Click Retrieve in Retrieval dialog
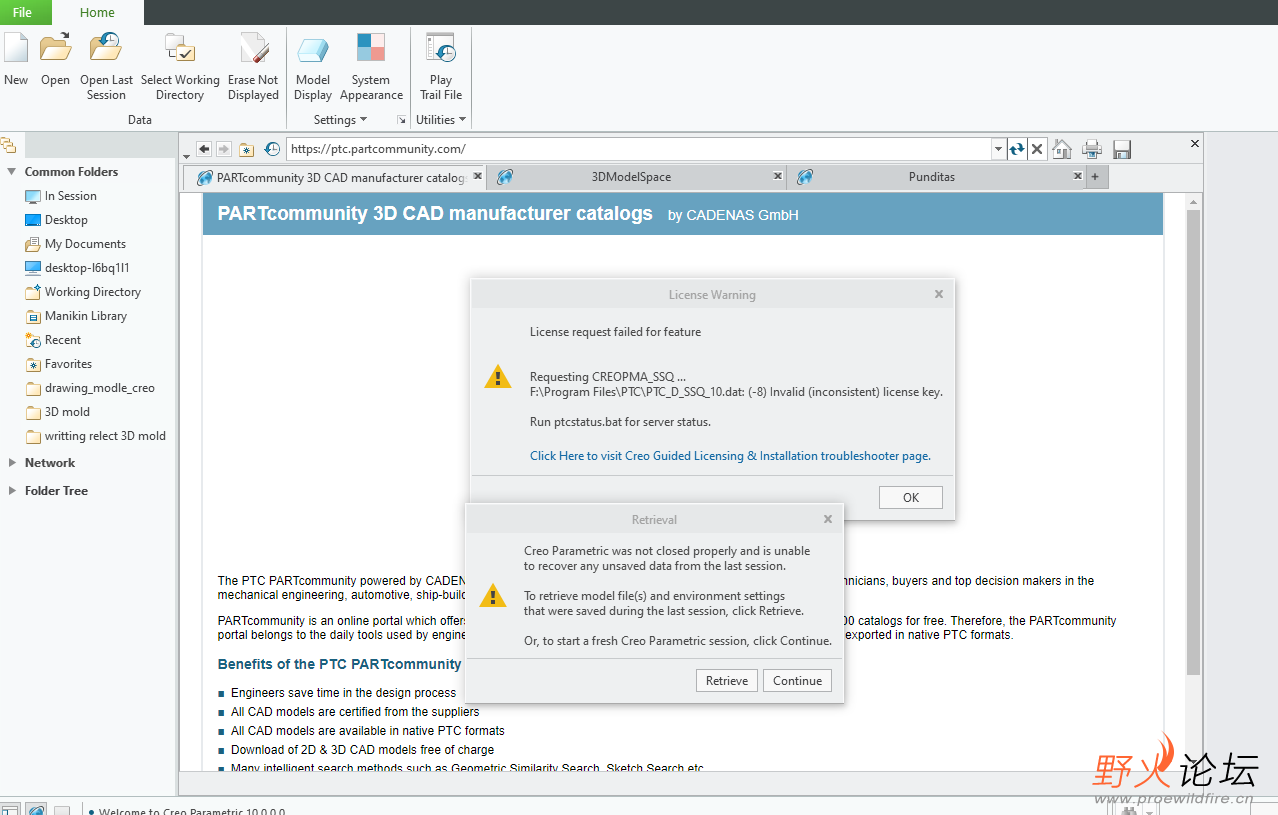This screenshot has height=815, width=1278. (727, 681)
